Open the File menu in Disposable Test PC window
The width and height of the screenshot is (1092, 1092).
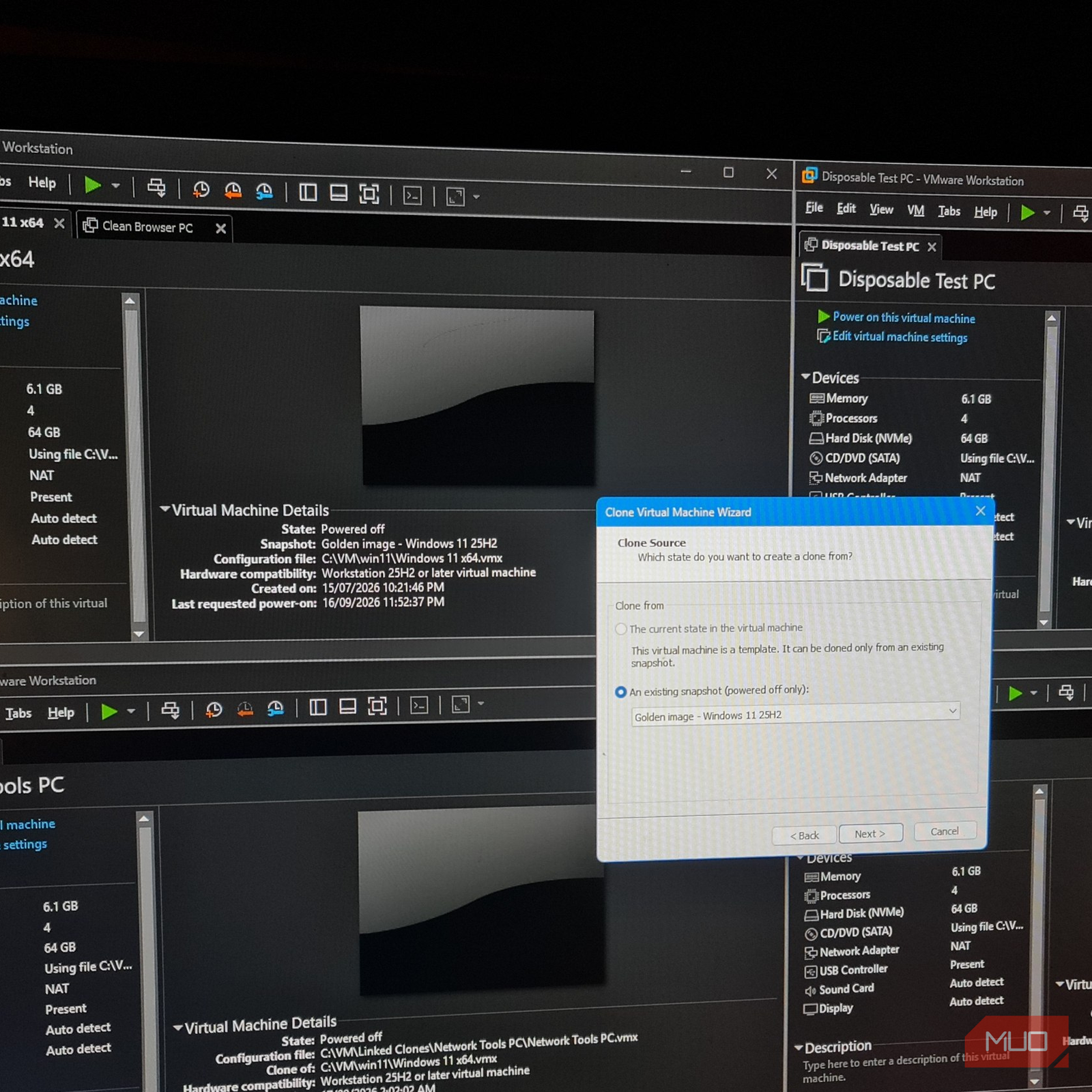(814, 207)
